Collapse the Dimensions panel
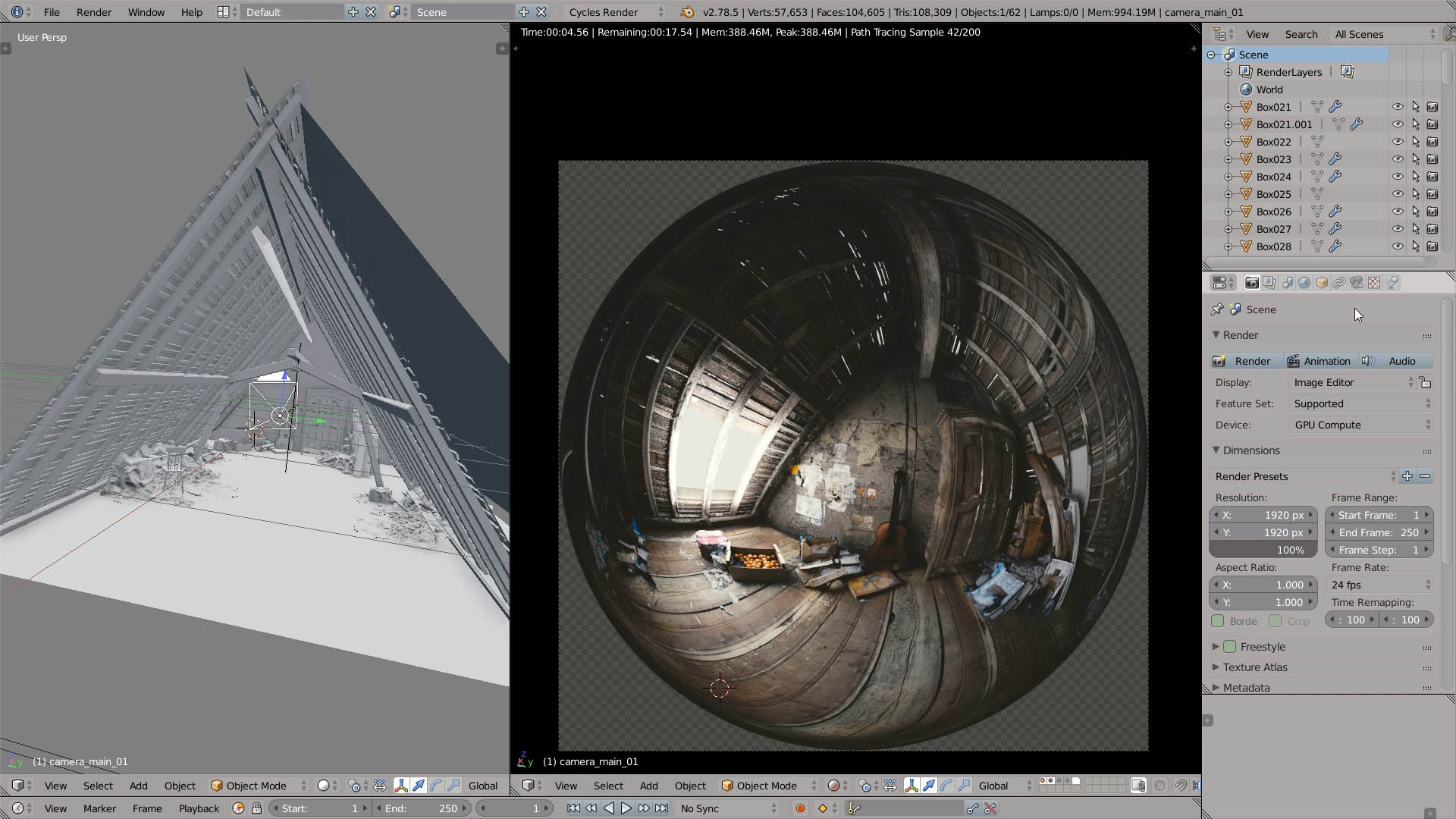1456x819 pixels. tap(1216, 450)
